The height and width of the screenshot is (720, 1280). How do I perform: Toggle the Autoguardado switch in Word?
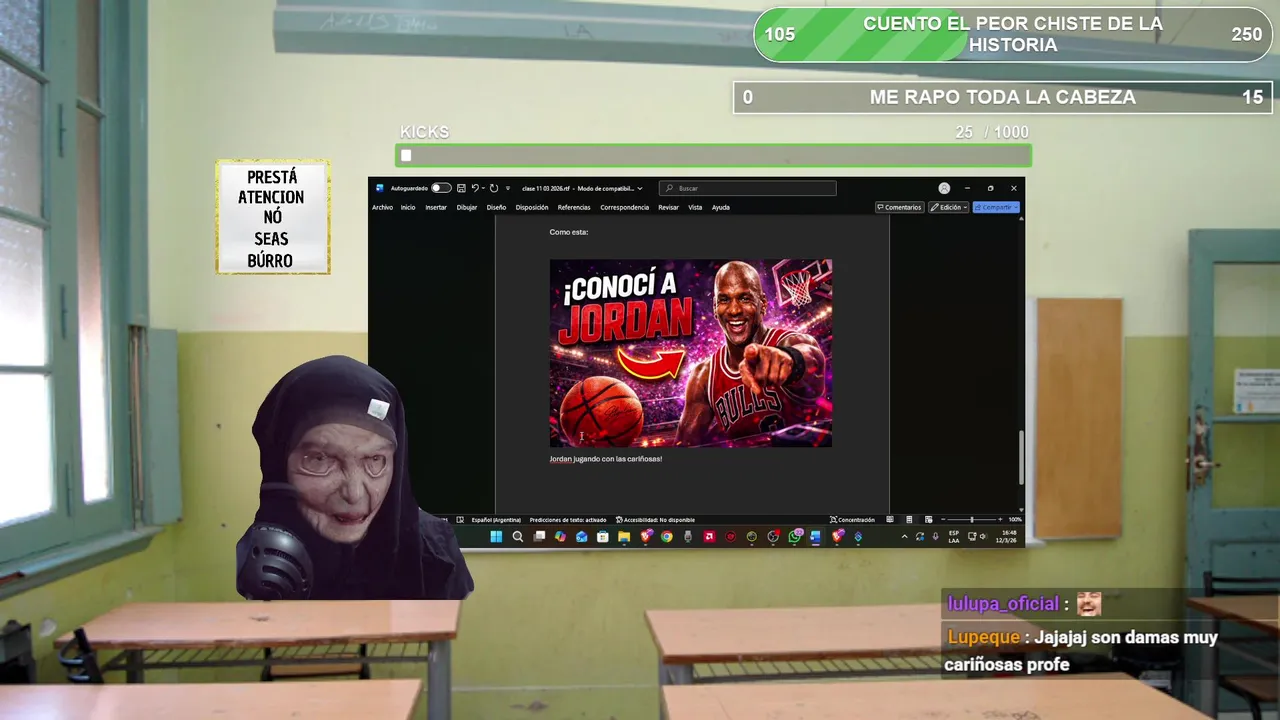pos(441,188)
